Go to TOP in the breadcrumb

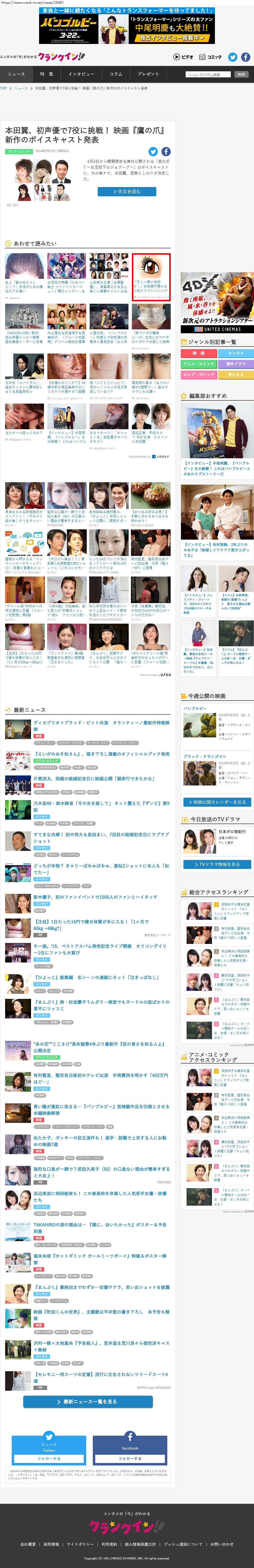[x=4, y=88]
